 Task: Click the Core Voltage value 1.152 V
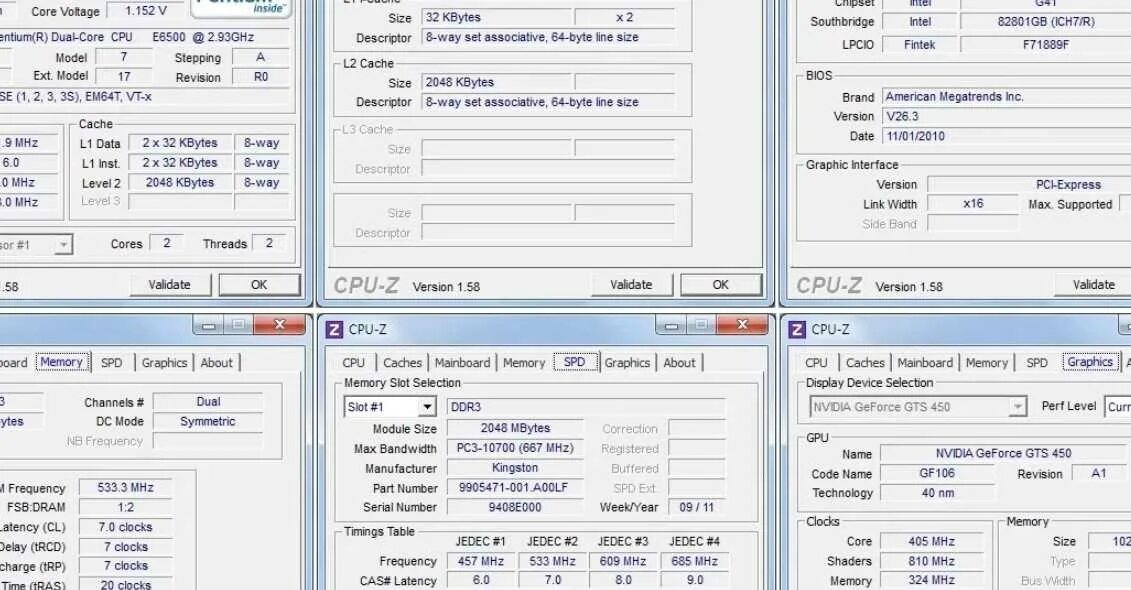pos(146,11)
